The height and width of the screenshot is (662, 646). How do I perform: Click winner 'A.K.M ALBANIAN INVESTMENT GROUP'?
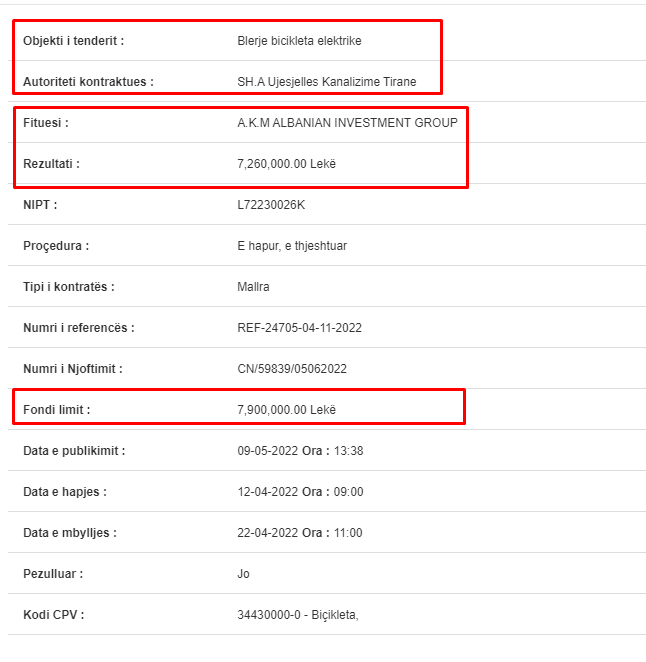(x=347, y=123)
